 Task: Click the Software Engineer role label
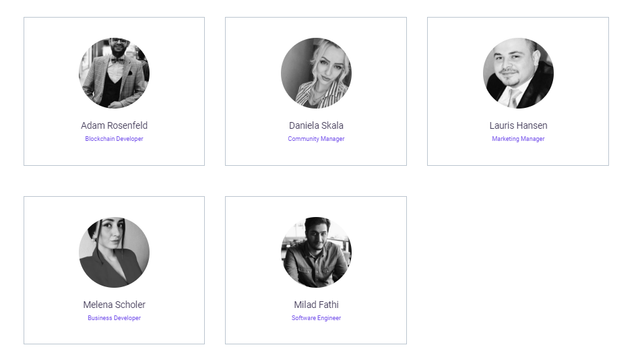[316, 318]
